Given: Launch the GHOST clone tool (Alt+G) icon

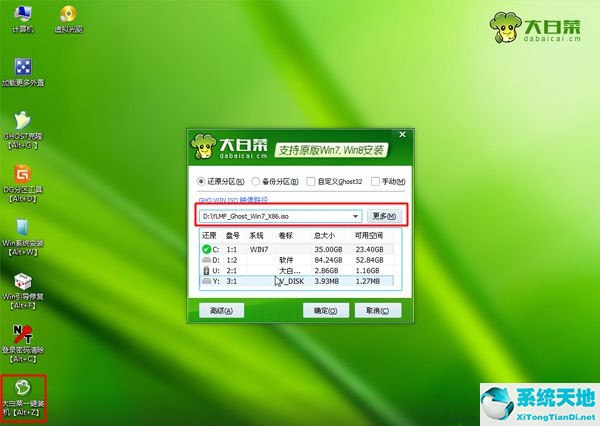Looking at the screenshot, I should coord(23,130).
